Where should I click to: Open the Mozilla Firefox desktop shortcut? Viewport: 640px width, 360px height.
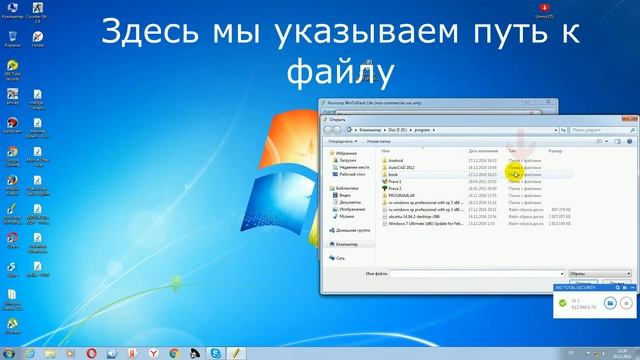pyautogui.click(x=13, y=186)
